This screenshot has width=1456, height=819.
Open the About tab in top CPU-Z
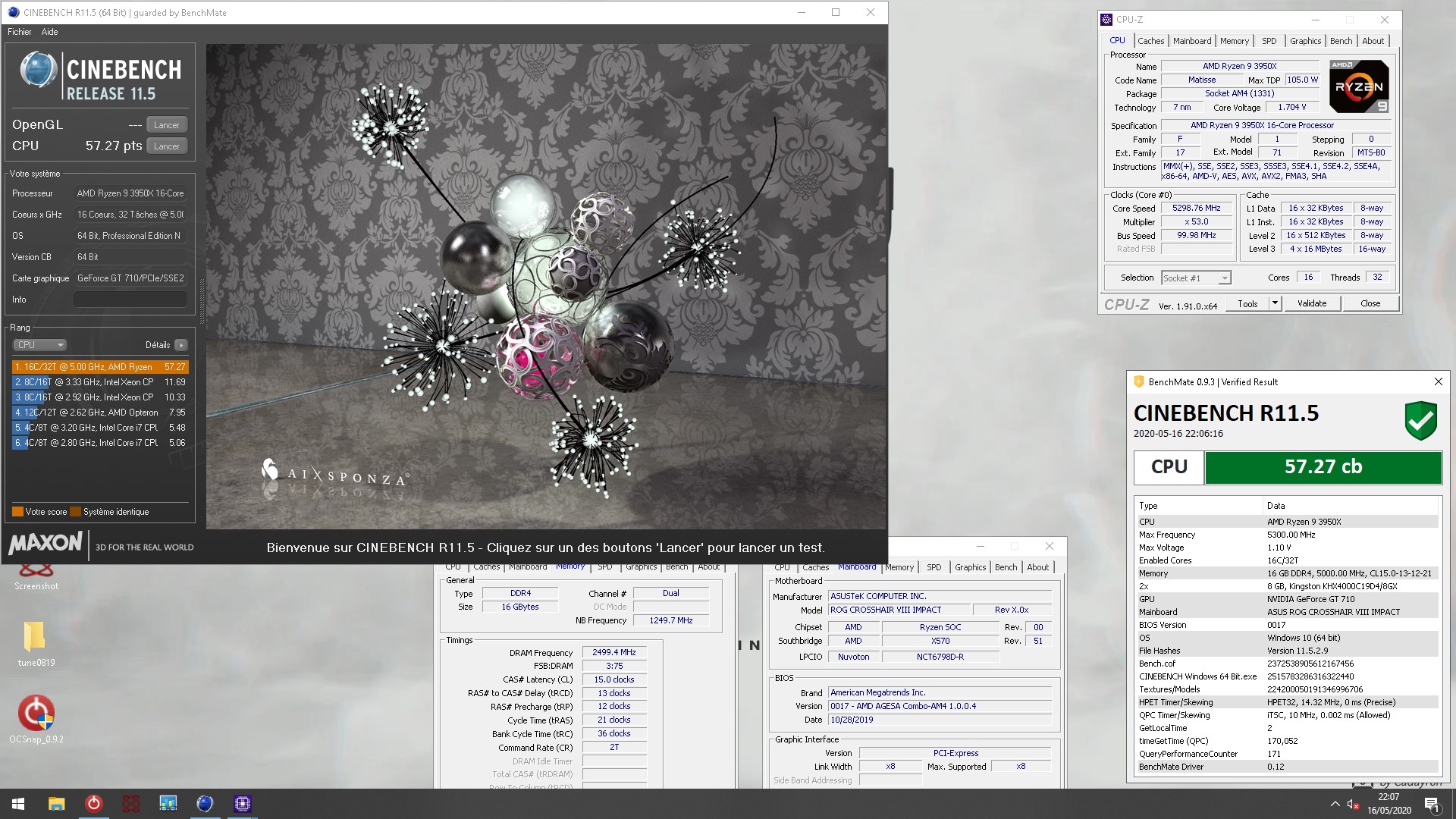point(1373,41)
